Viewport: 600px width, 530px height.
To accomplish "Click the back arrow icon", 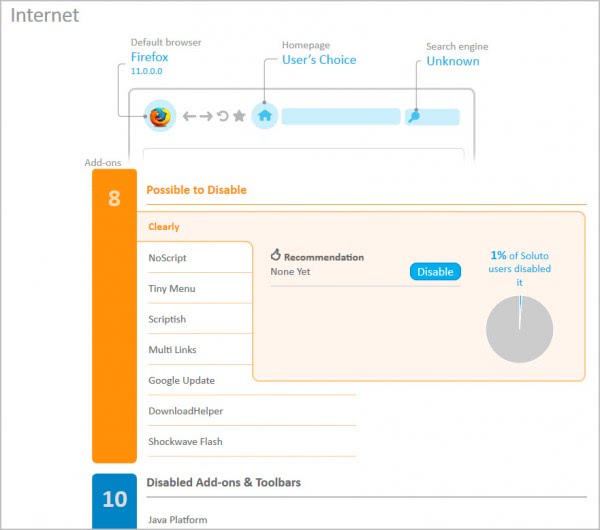I will click(x=189, y=116).
